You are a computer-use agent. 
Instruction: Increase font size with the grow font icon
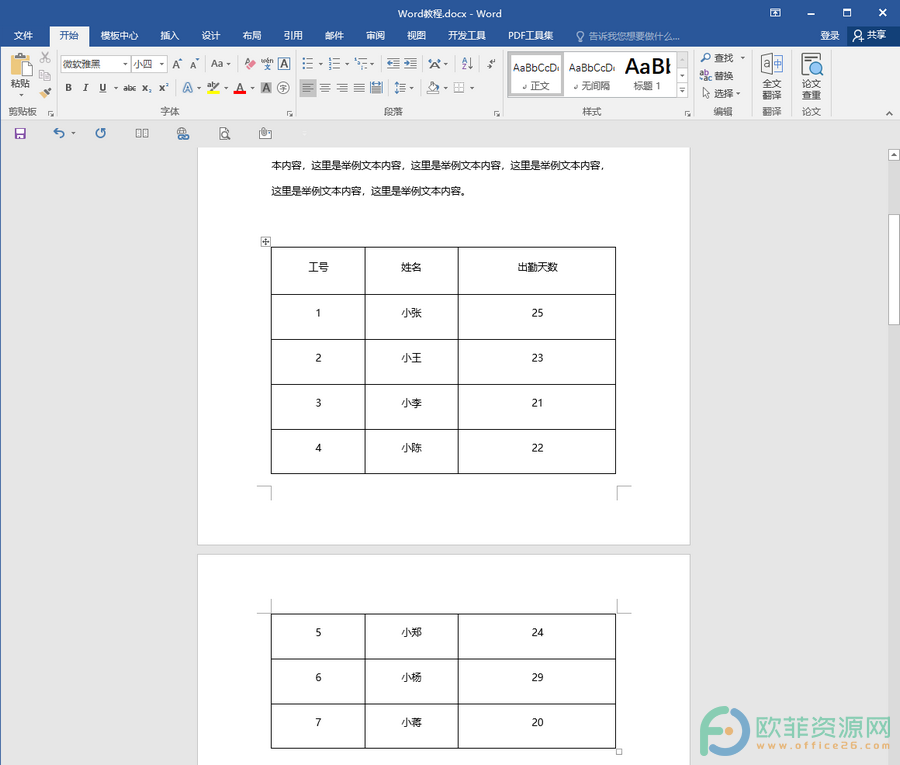tap(177, 64)
